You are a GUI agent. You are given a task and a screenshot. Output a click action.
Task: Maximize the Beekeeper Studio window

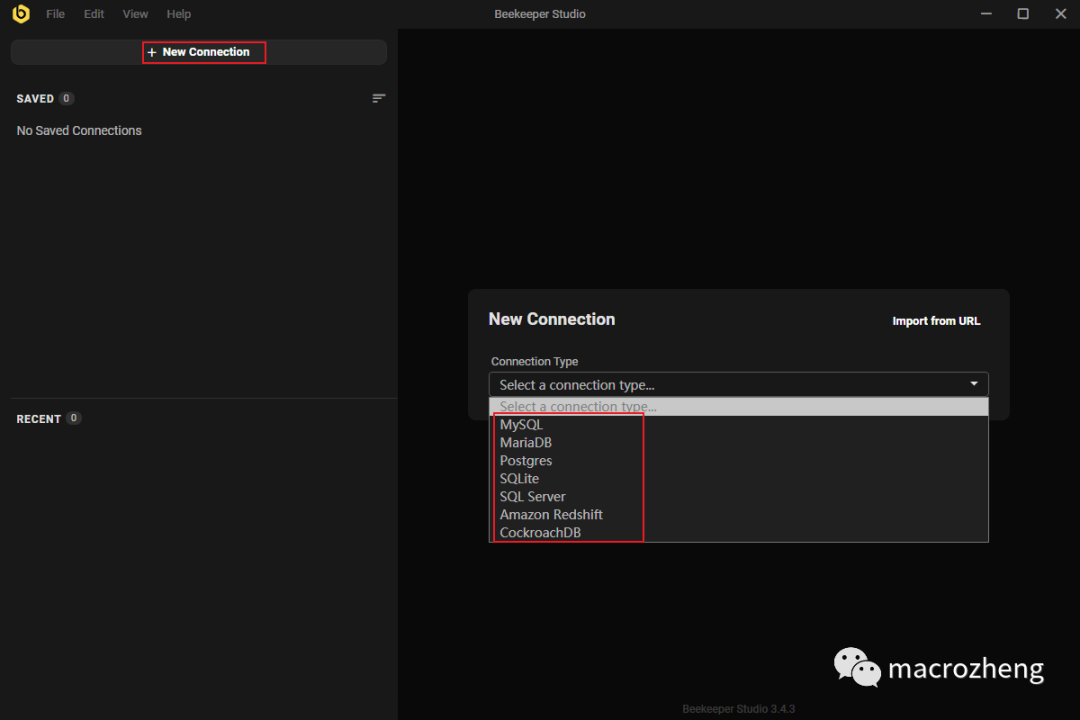[x=1023, y=14]
